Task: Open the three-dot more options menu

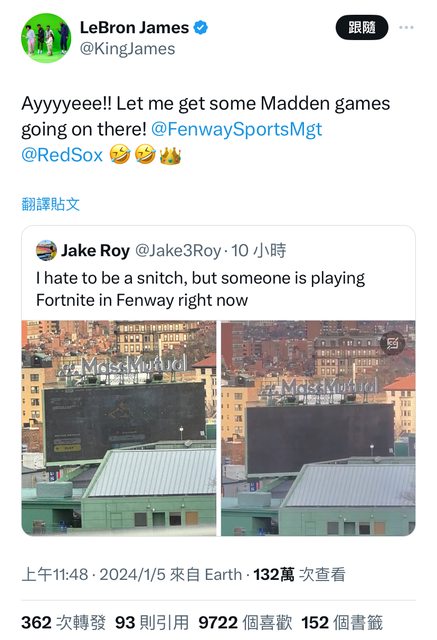Action: coord(406,27)
